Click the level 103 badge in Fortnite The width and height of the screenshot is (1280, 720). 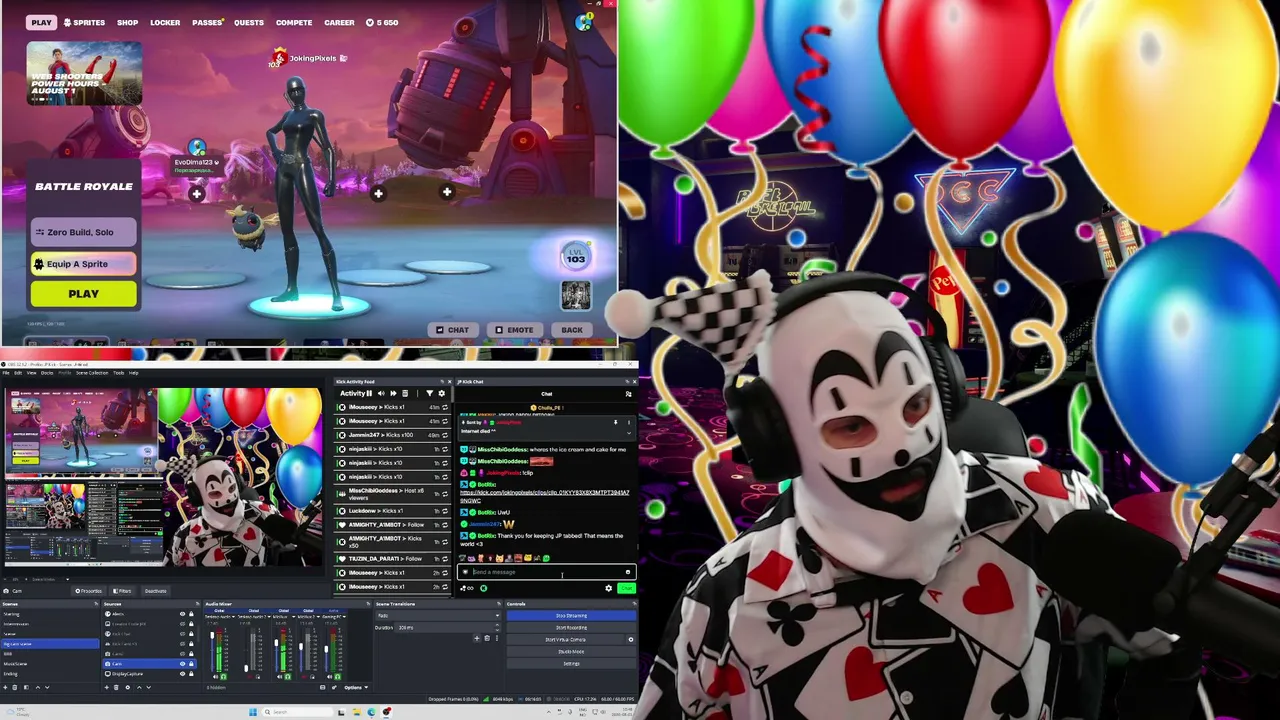[576, 257]
